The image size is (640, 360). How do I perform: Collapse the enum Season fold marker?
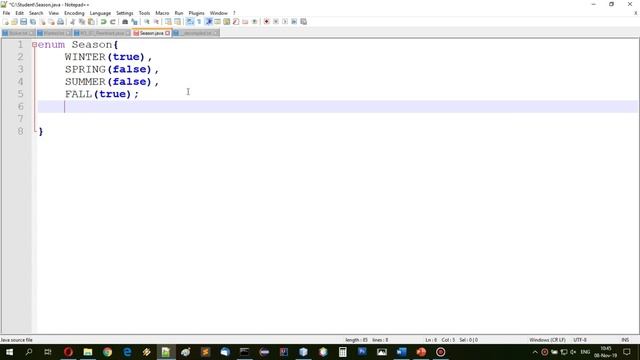pyautogui.click(x=34, y=44)
